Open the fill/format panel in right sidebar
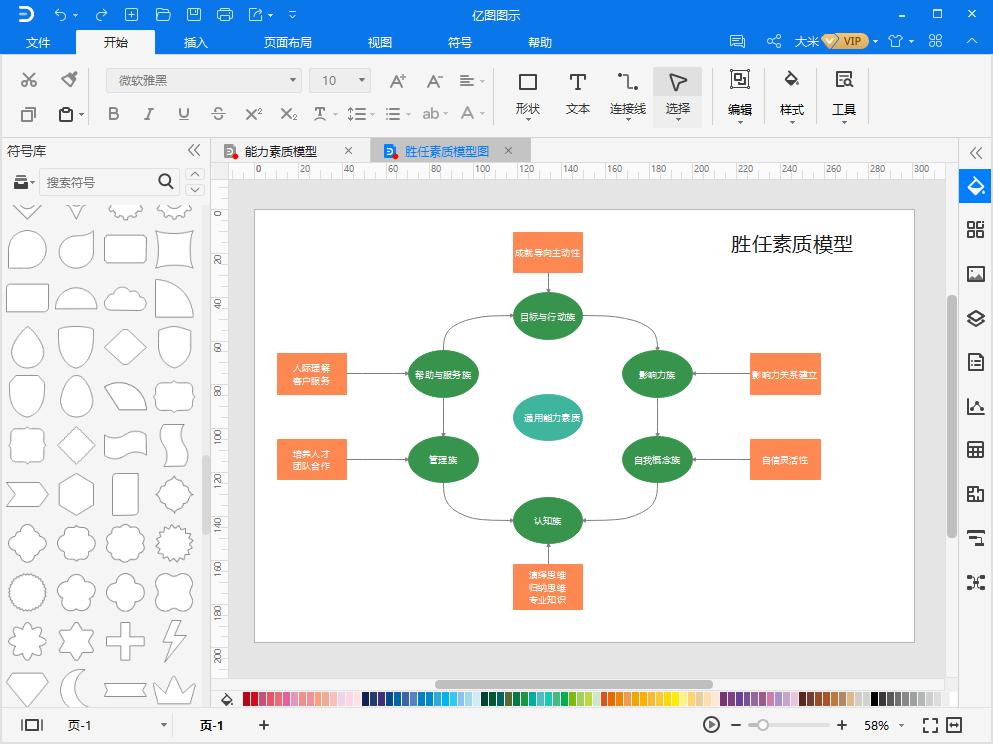The height and width of the screenshot is (744, 993). point(975,185)
